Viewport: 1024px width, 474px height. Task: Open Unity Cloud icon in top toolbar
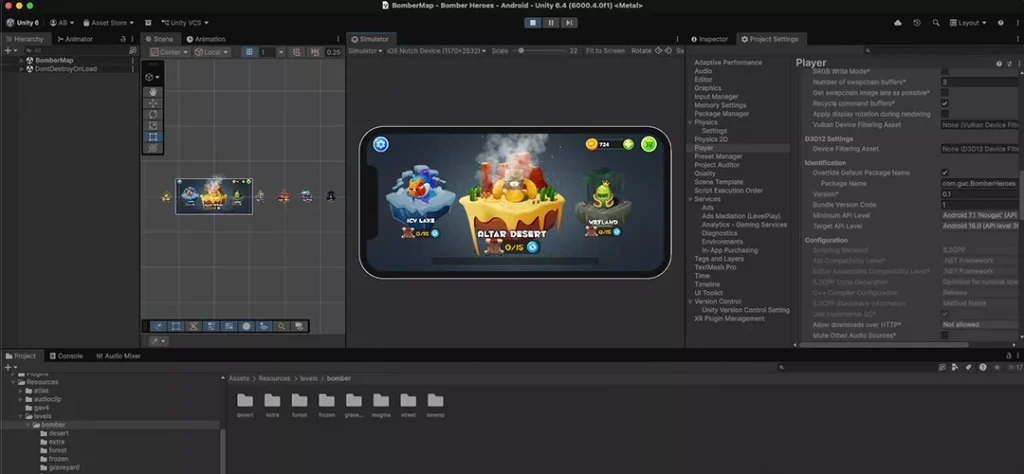[898, 23]
